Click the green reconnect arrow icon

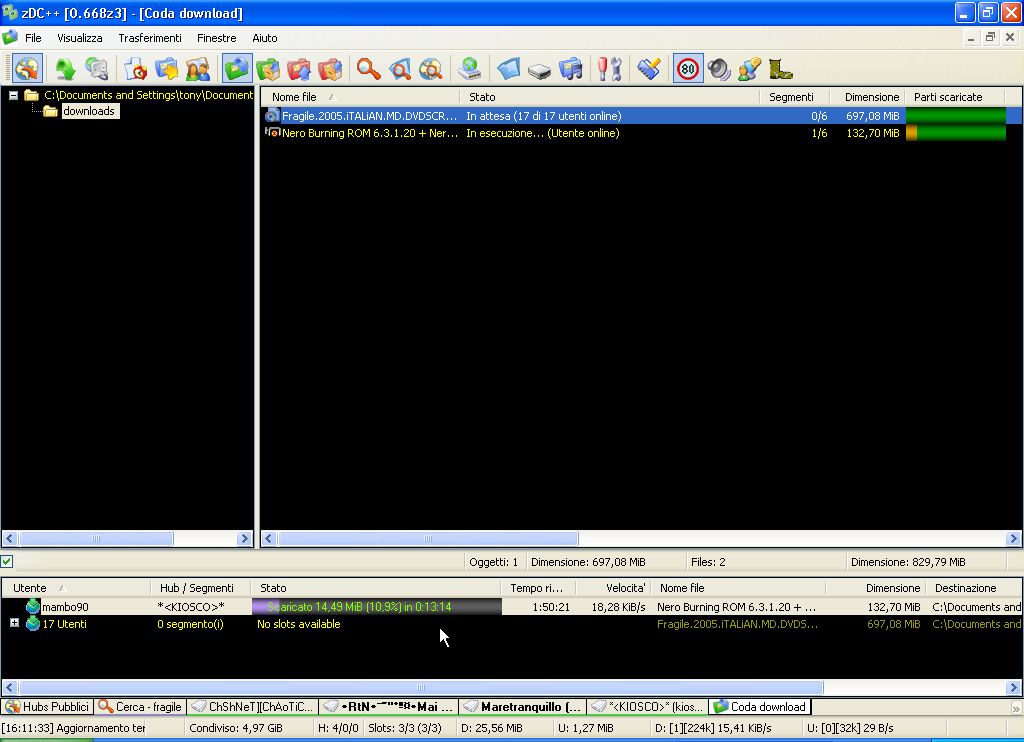[x=65, y=69]
